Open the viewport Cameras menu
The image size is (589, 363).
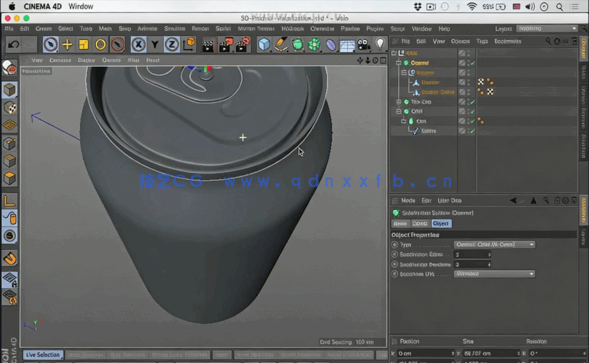point(60,60)
